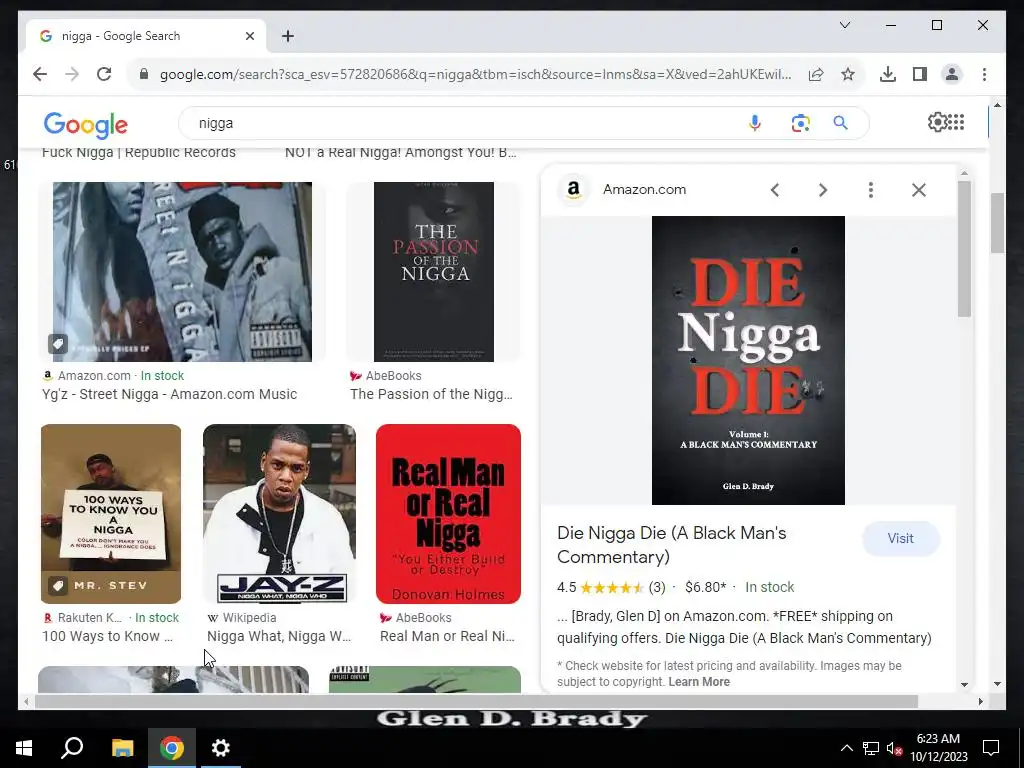The height and width of the screenshot is (768, 1024).
Task: Select the Jay-Z album cover thumbnail
Action: tap(280, 514)
